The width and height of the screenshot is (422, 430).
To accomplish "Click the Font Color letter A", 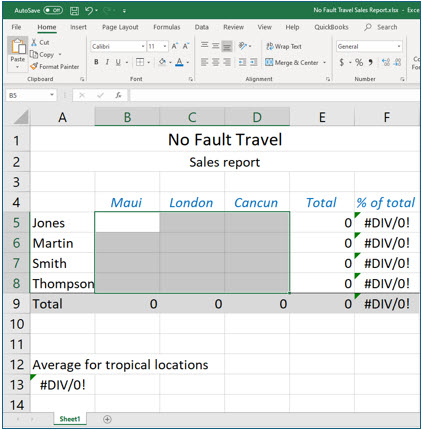I will click(x=179, y=62).
